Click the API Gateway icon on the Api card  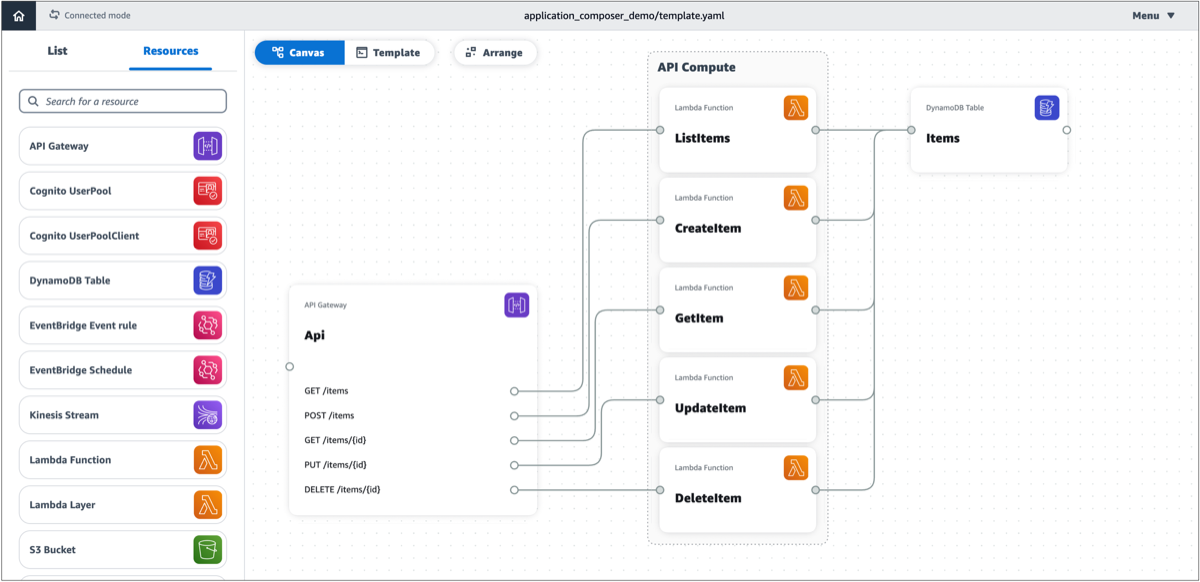(x=516, y=304)
